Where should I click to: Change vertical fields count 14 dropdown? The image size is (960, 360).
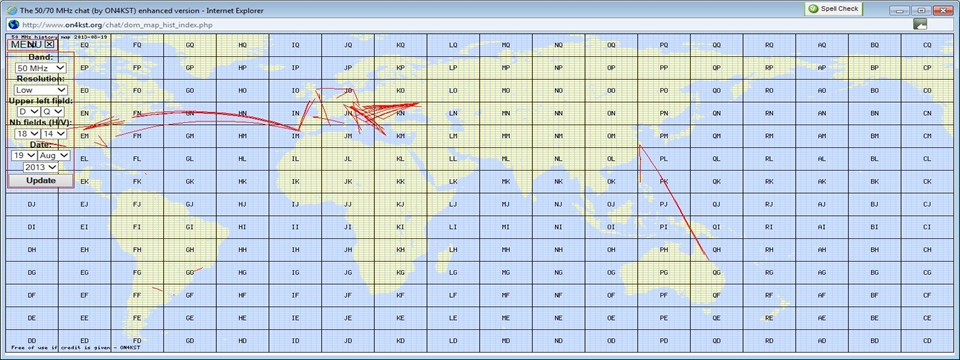pos(54,133)
